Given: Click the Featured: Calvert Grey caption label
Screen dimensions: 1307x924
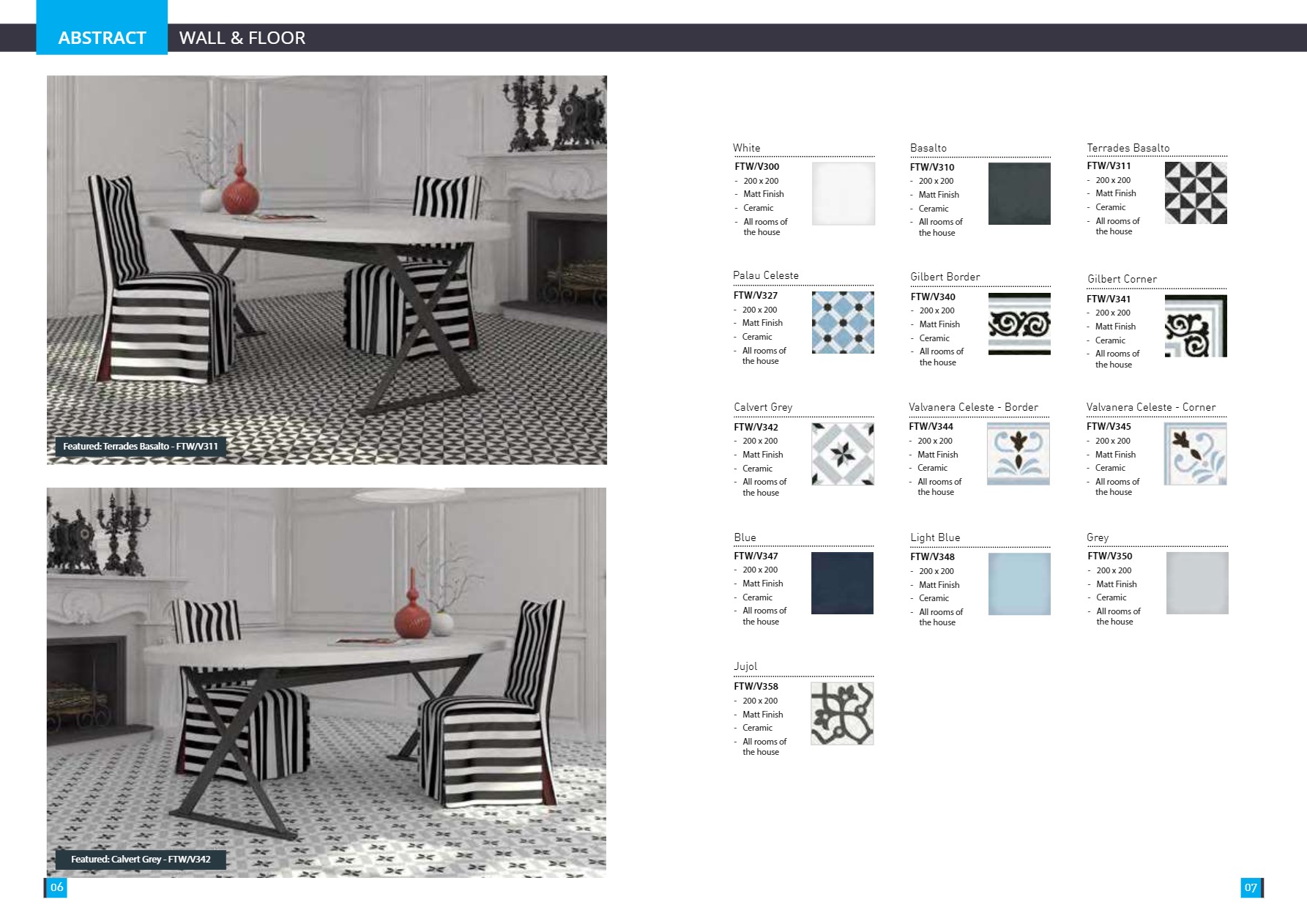Looking at the screenshot, I should coord(141,859).
